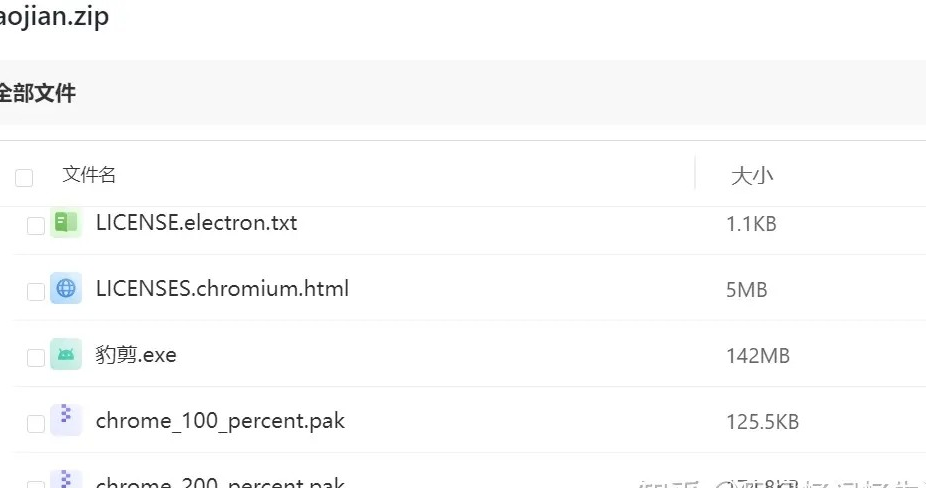
Task: Select the 全部文件 breadcrumb tab
Action: point(37,93)
